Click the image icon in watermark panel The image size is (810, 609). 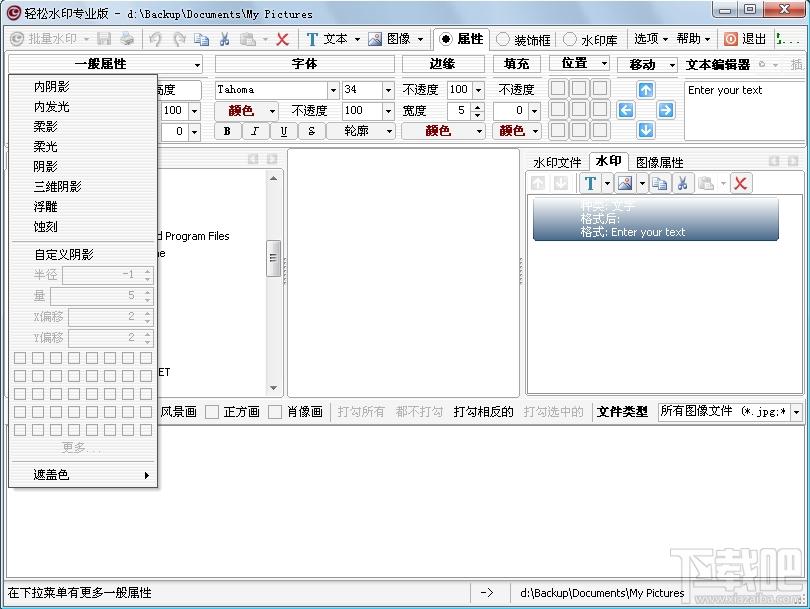click(625, 183)
